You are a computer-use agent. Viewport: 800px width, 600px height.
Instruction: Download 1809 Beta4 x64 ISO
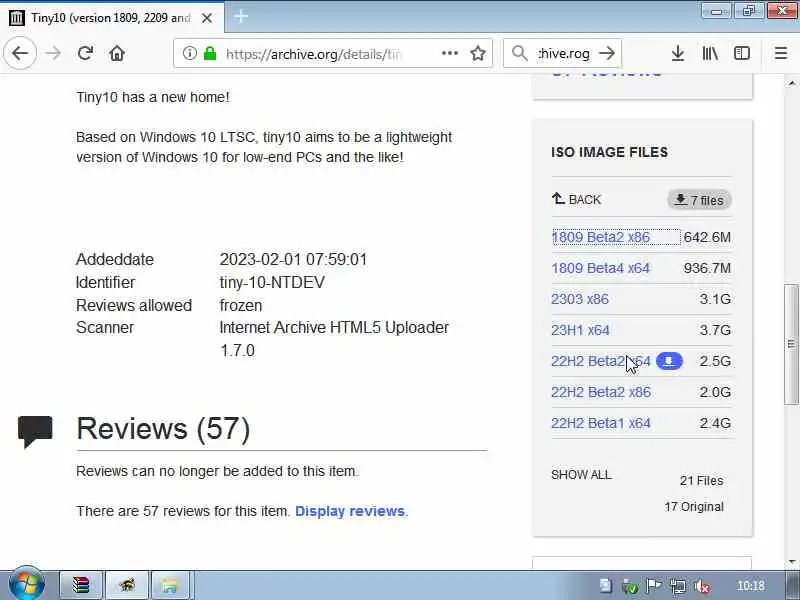[x=601, y=268]
